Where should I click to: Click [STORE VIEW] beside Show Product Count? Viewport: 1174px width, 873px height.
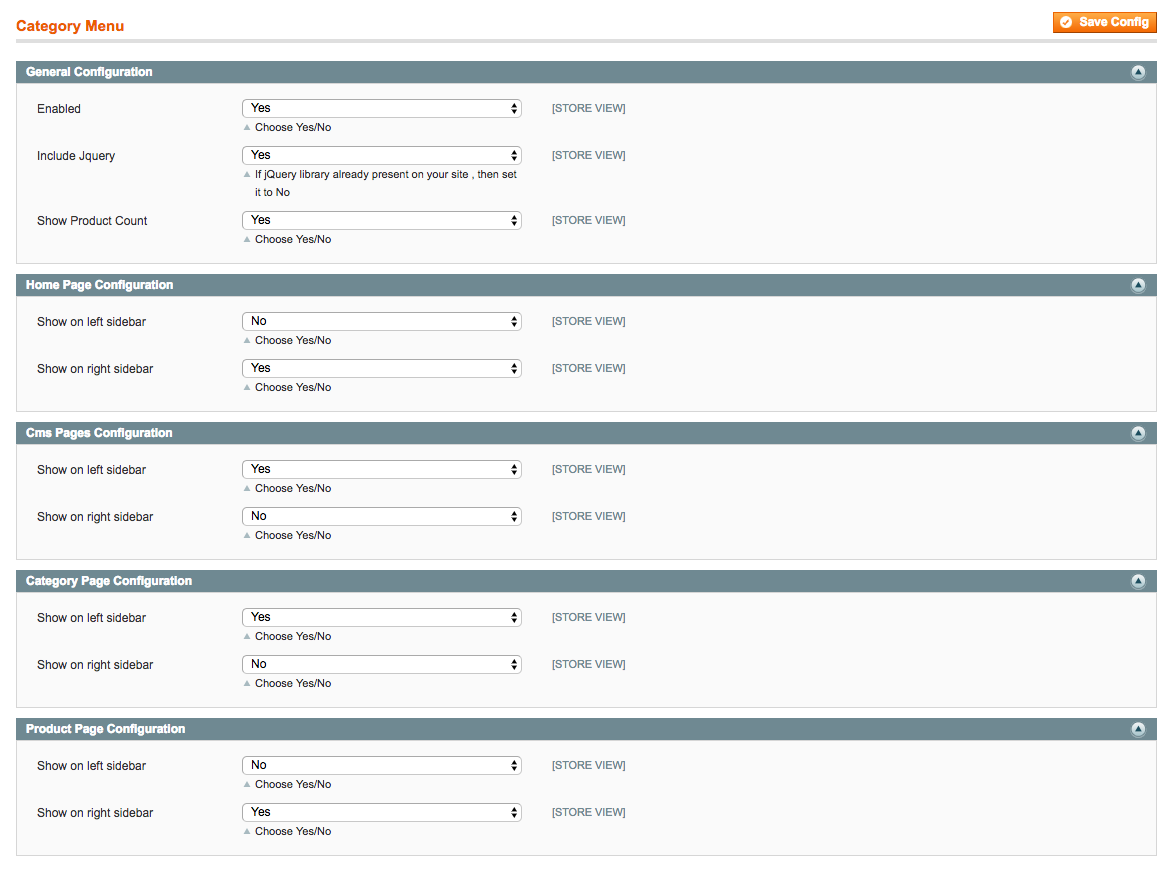point(588,221)
